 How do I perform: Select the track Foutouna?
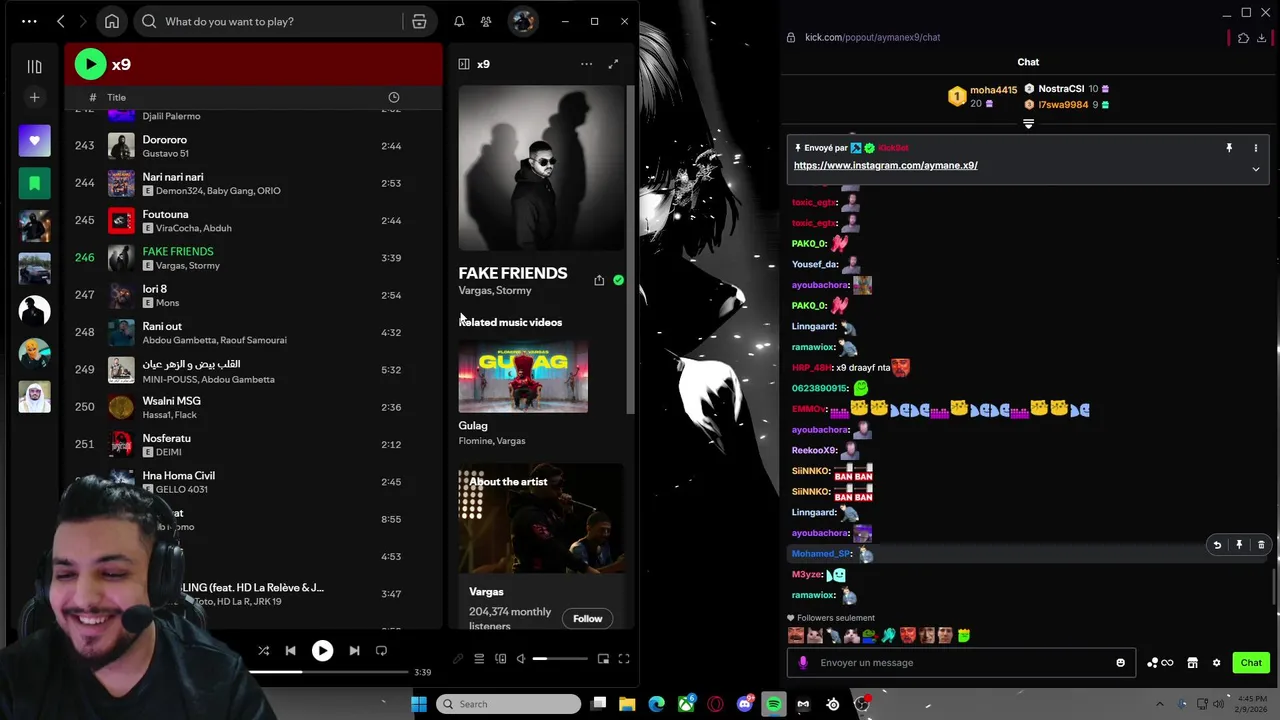255,220
